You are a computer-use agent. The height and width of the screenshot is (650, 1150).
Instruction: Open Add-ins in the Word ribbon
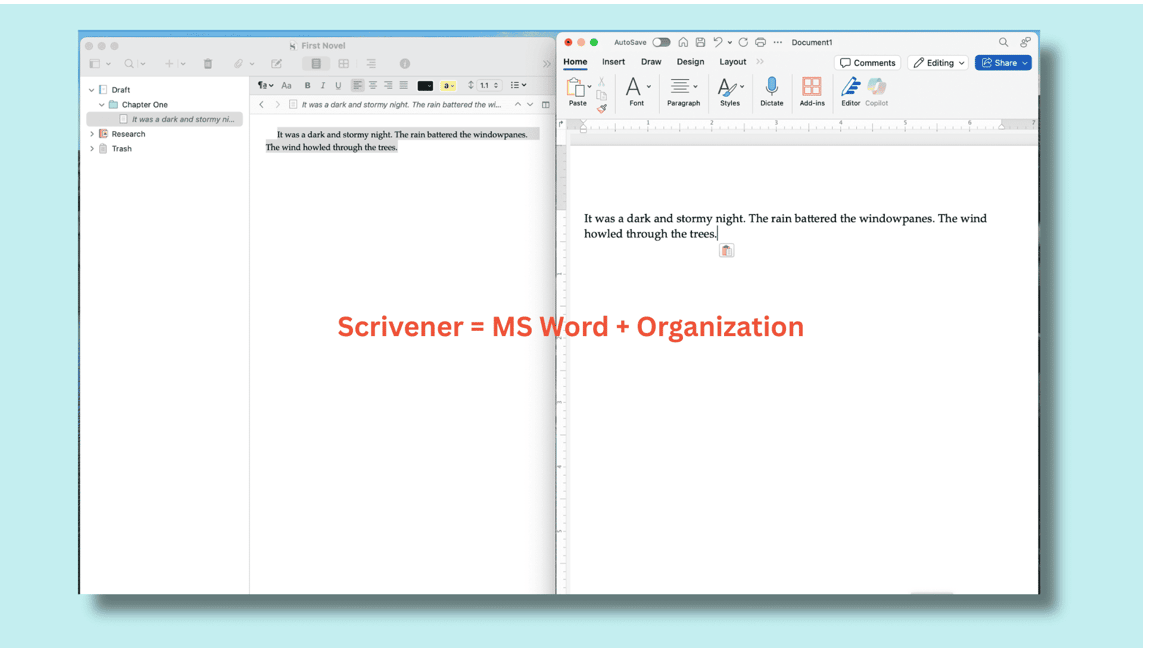[x=812, y=92]
